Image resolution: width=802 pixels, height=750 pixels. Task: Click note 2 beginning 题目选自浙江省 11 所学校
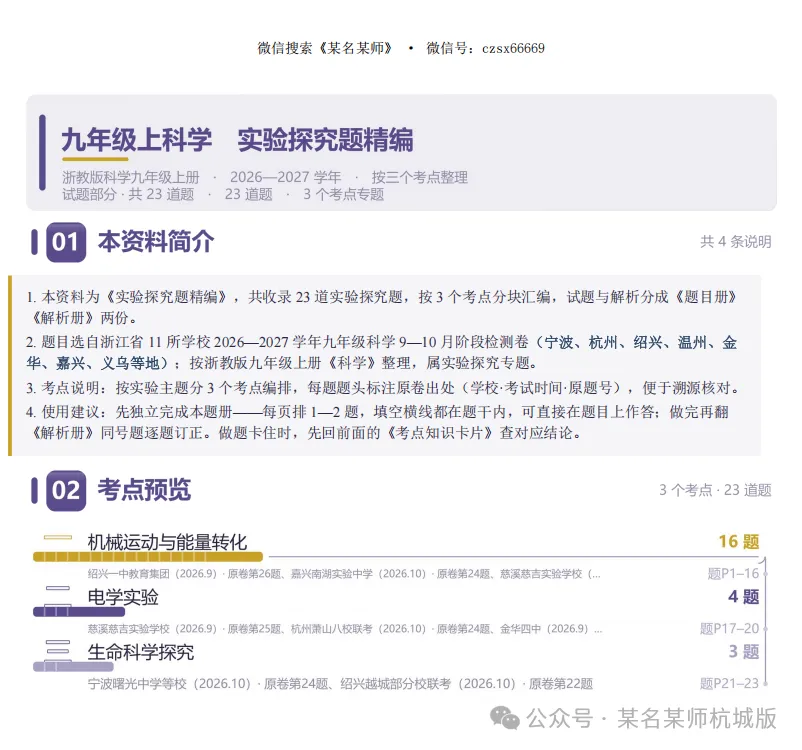[x=382, y=352]
